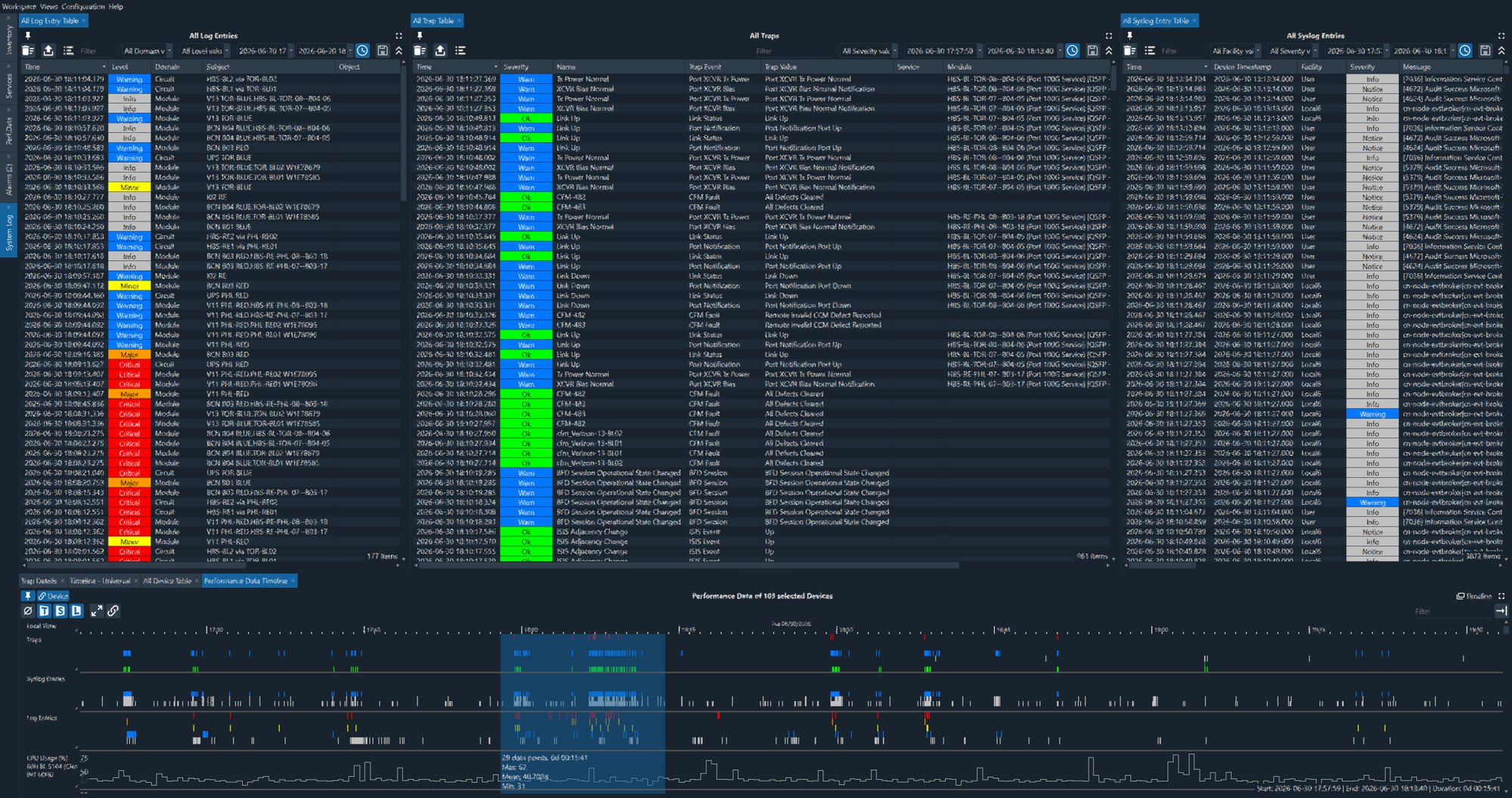Toggle pin button in Performance Data Timeline

(27, 596)
